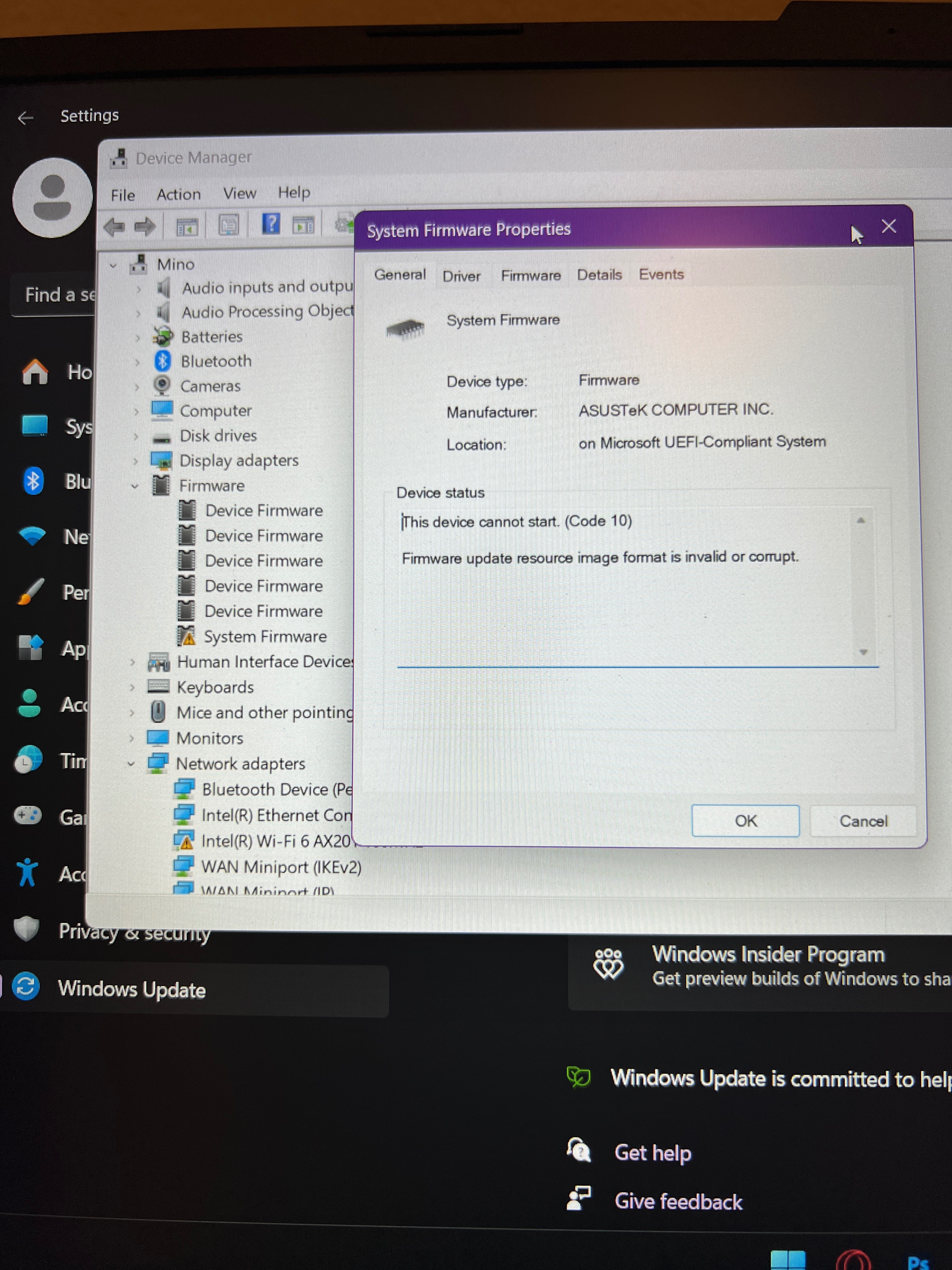Click the Bluetooth icon in Settings sidebar
952x1270 pixels.
point(33,481)
